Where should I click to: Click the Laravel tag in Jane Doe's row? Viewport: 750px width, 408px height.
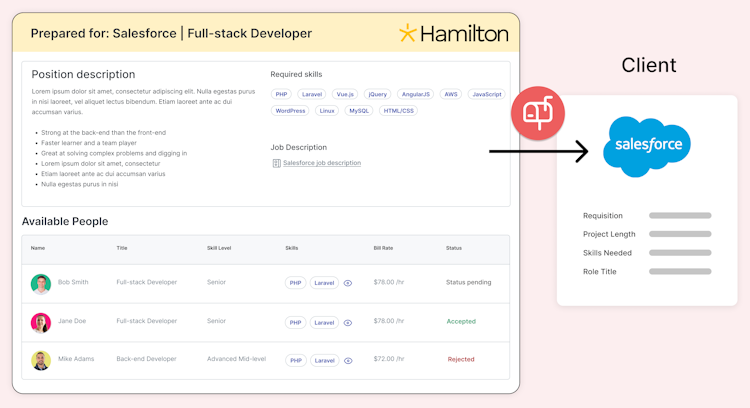[x=324, y=323]
